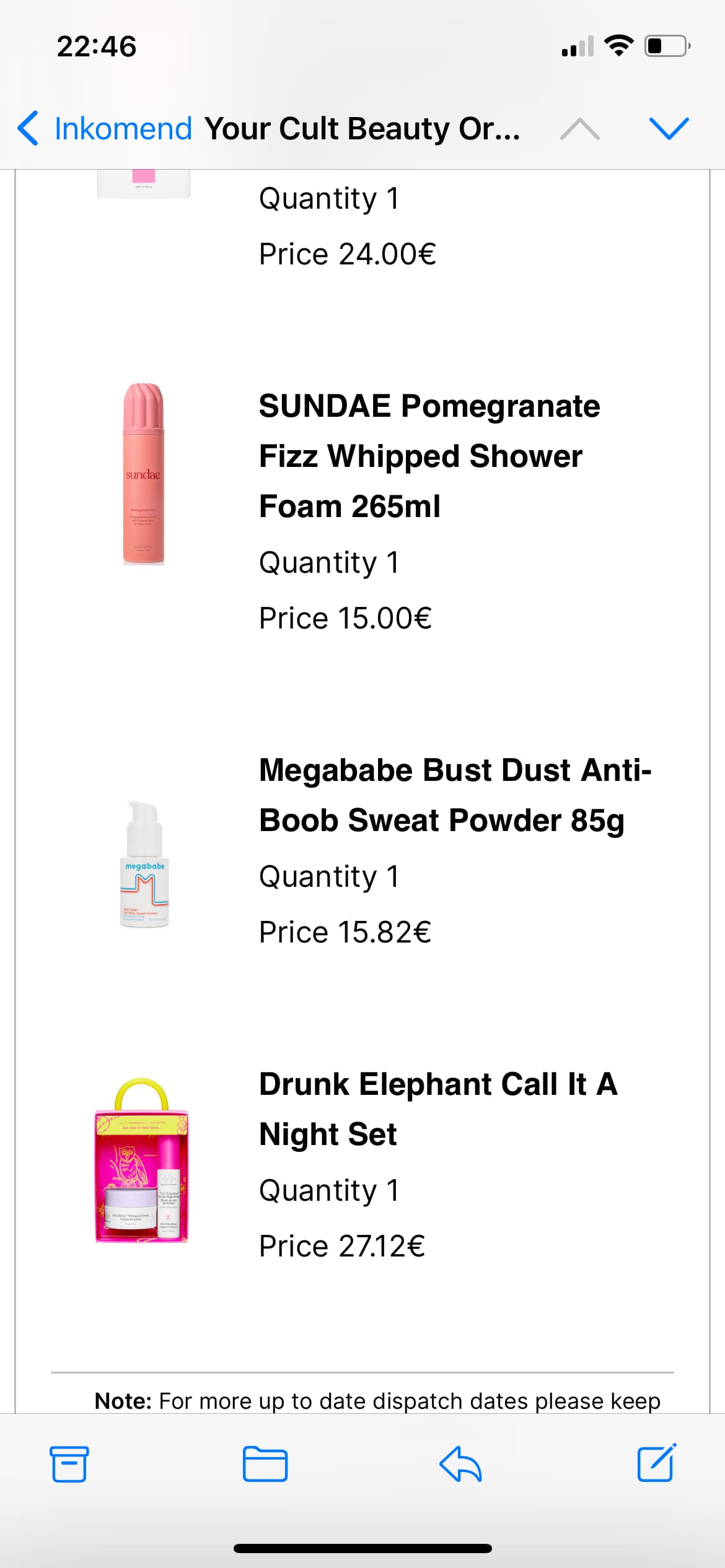The height and width of the screenshot is (1568, 725).
Task: Tap the cellular signal strength icon
Action: point(577,46)
